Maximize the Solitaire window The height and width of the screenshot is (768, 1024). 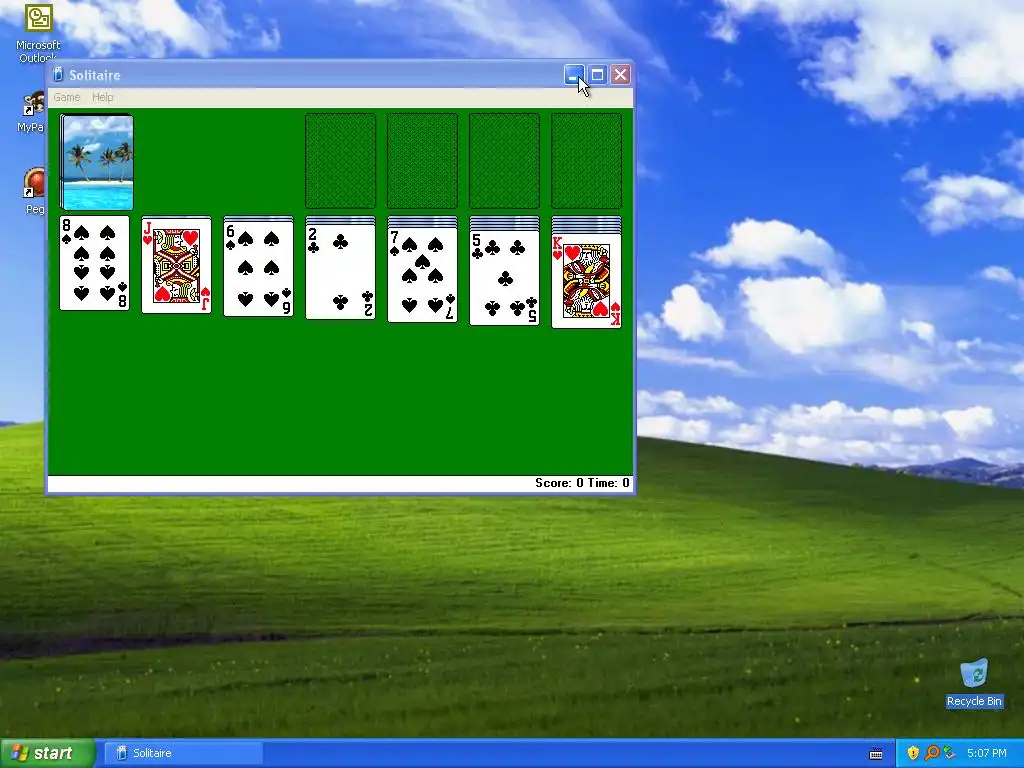pos(597,74)
